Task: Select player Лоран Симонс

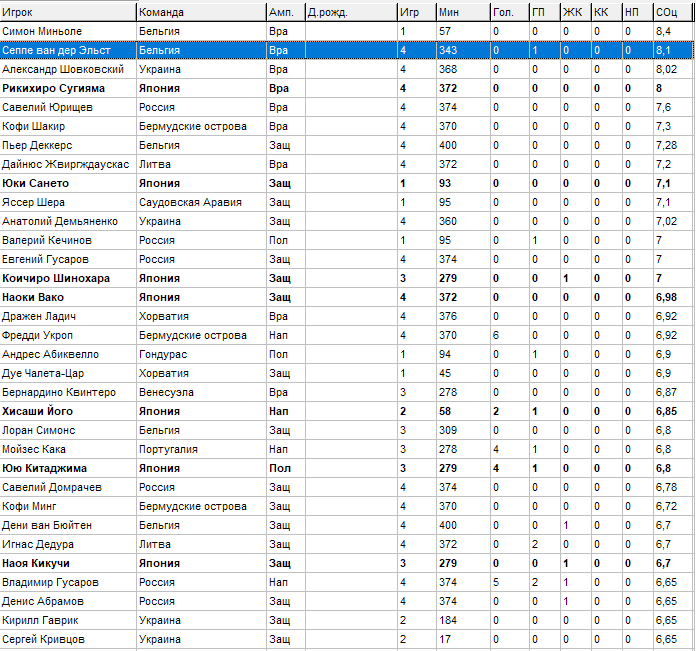Action: [x=39, y=430]
